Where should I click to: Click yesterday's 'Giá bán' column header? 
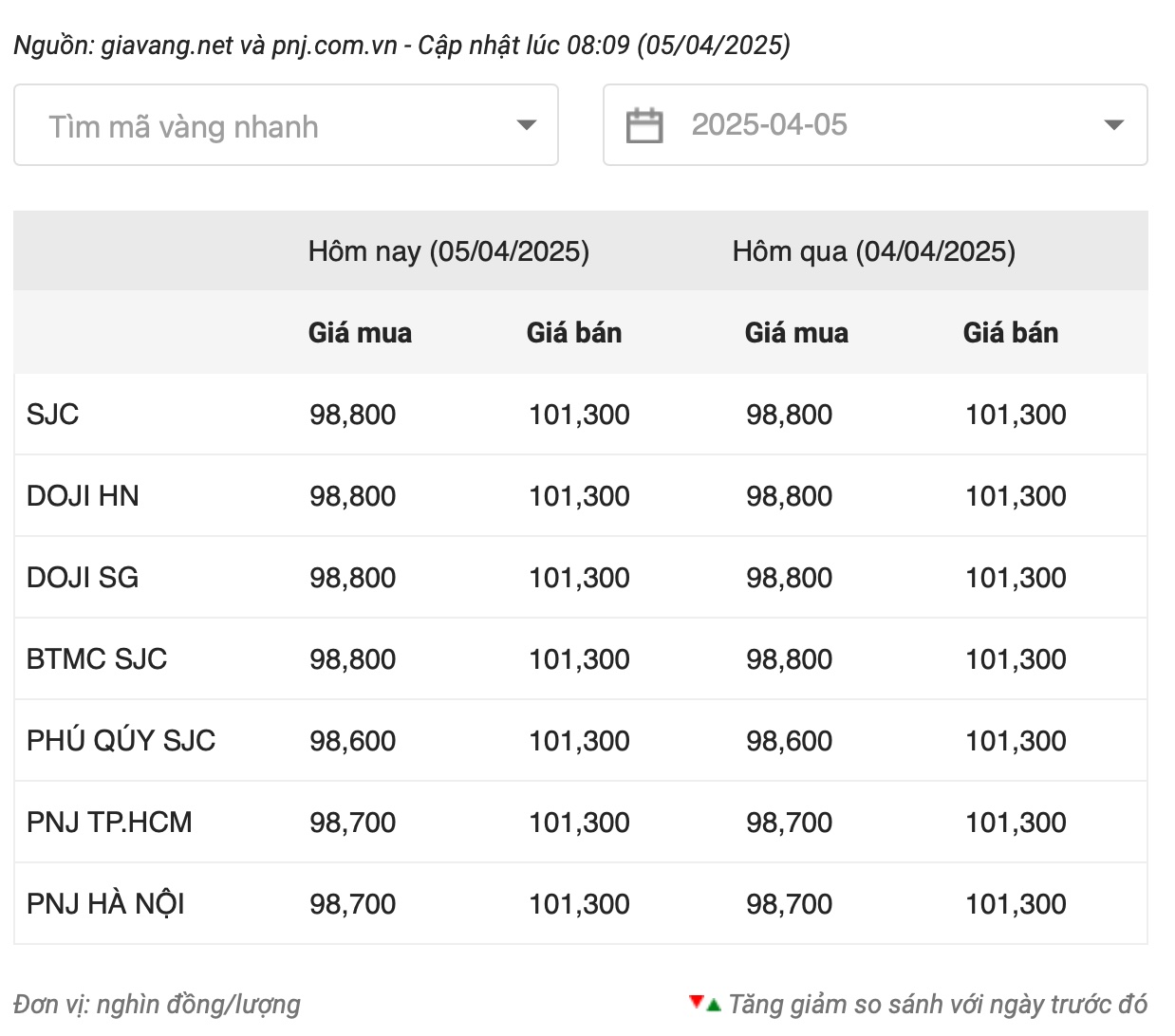1010,333
